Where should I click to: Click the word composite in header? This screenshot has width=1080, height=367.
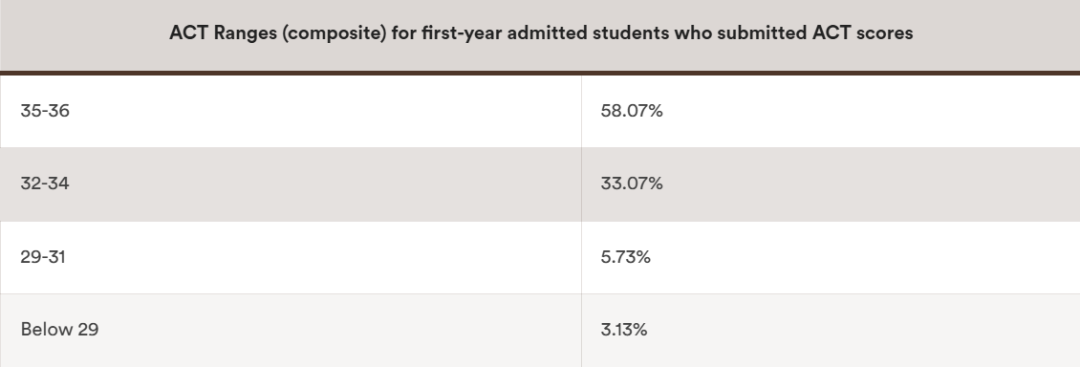334,33
